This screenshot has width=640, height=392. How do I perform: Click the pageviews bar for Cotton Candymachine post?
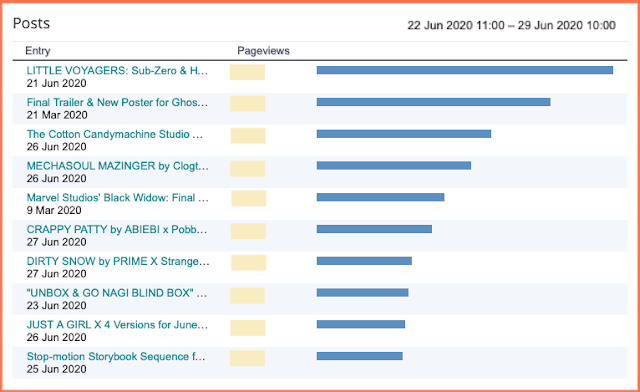click(x=404, y=134)
